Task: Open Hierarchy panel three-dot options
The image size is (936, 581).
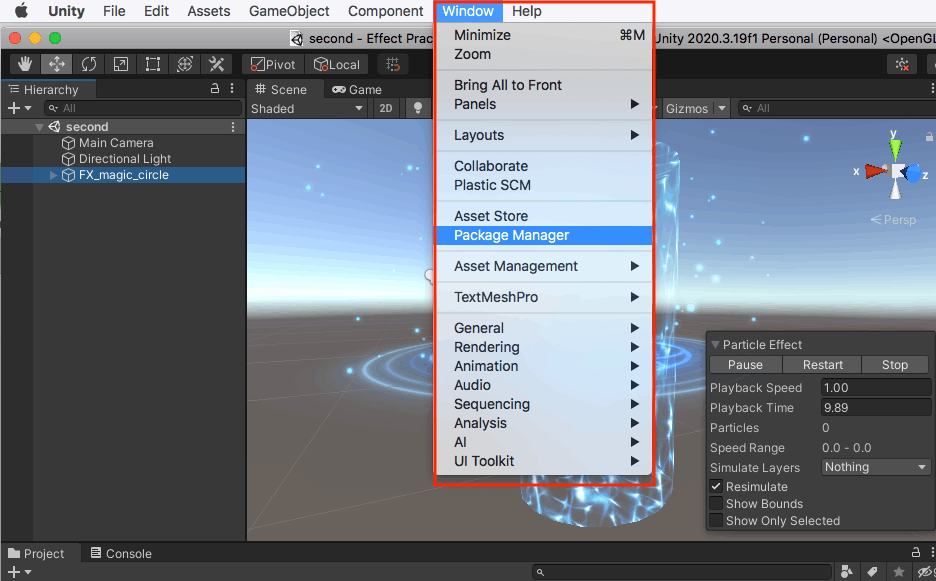Action: point(232,88)
